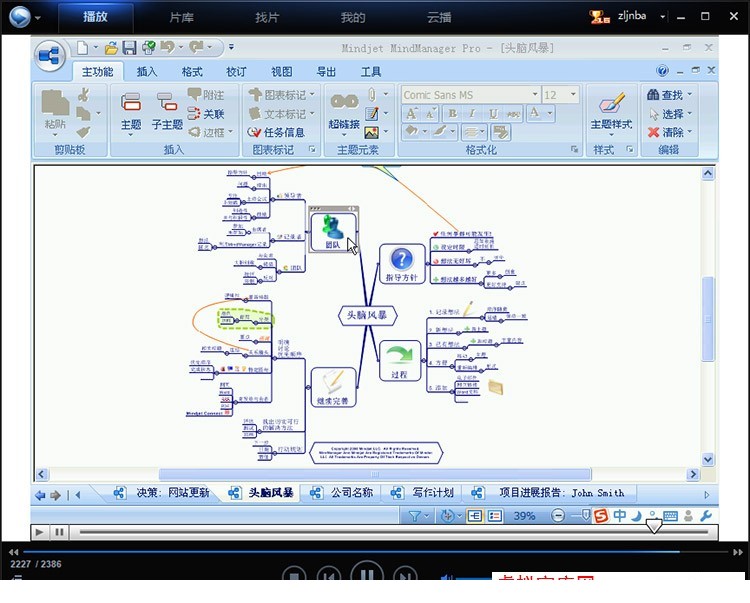Click the insert image icon
The image size is (750, 603).
point(372,132)
